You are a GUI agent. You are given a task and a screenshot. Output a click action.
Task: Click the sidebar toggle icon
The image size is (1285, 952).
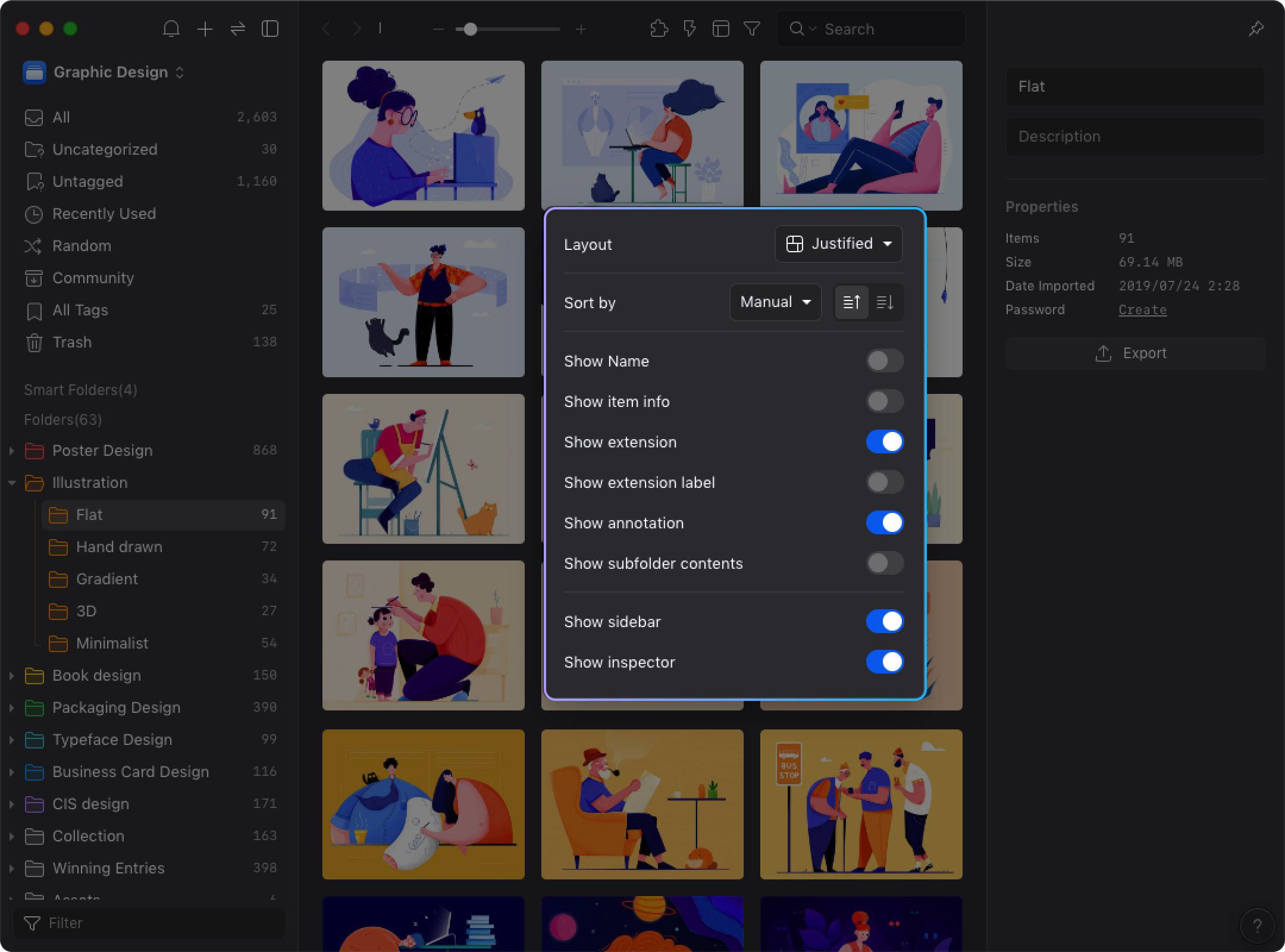pyautogui.click(x=270, y=28)
